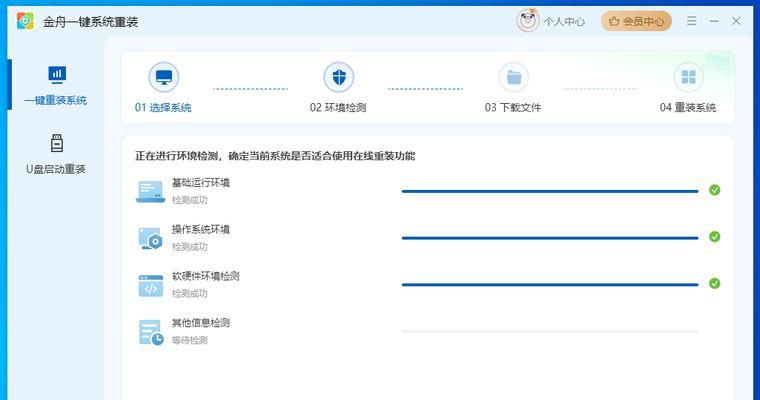760x400 pixels.
Task: Click the 基础运行环境 progress bar
Action: [549, 190]
